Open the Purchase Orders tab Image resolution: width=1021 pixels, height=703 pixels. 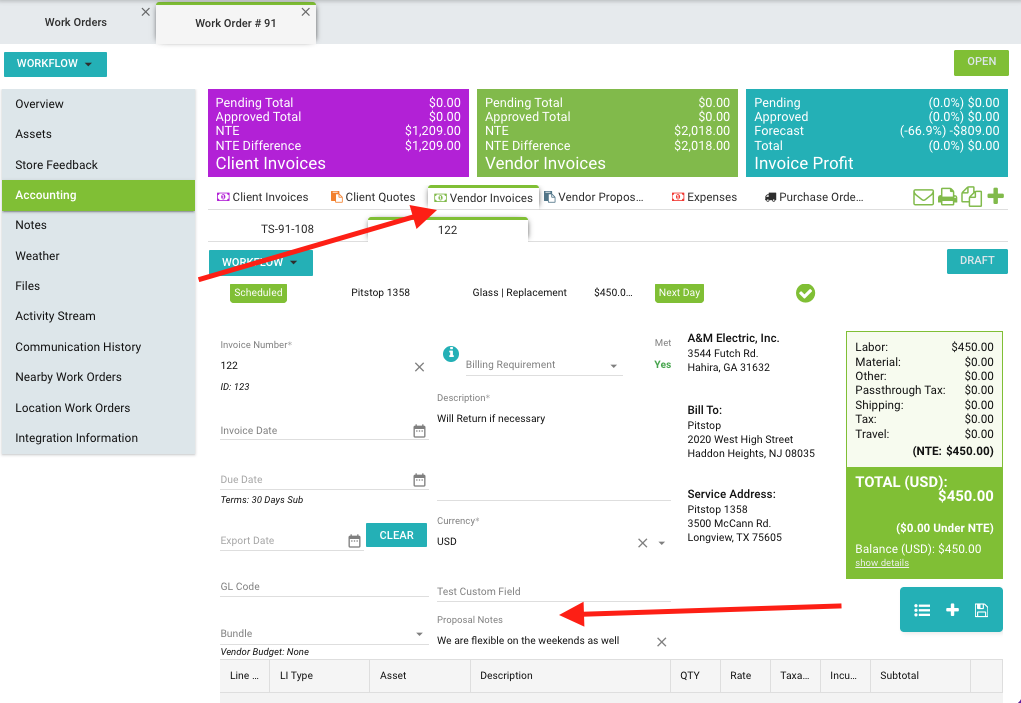coord(814,197)
